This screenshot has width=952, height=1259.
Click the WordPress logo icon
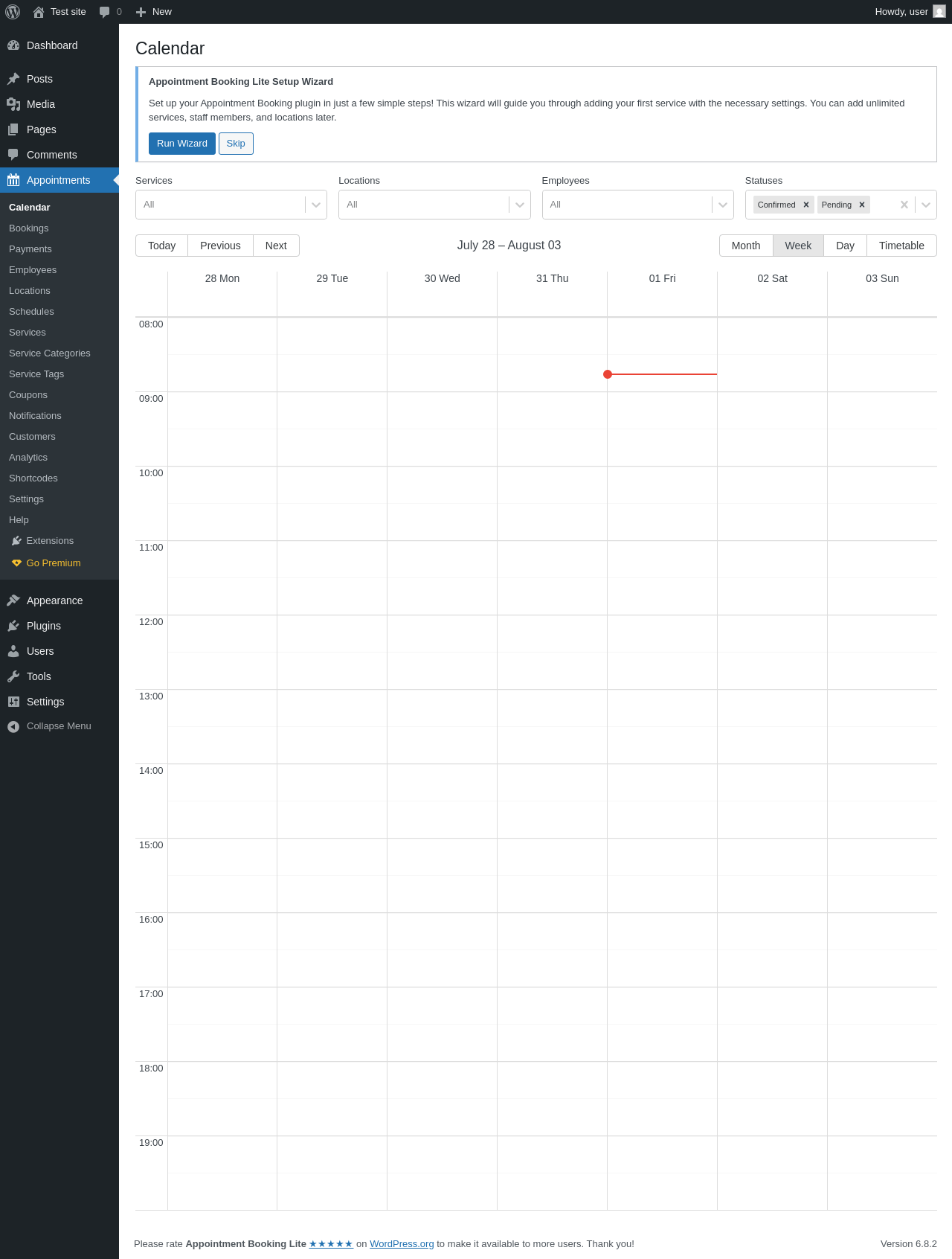13,12
